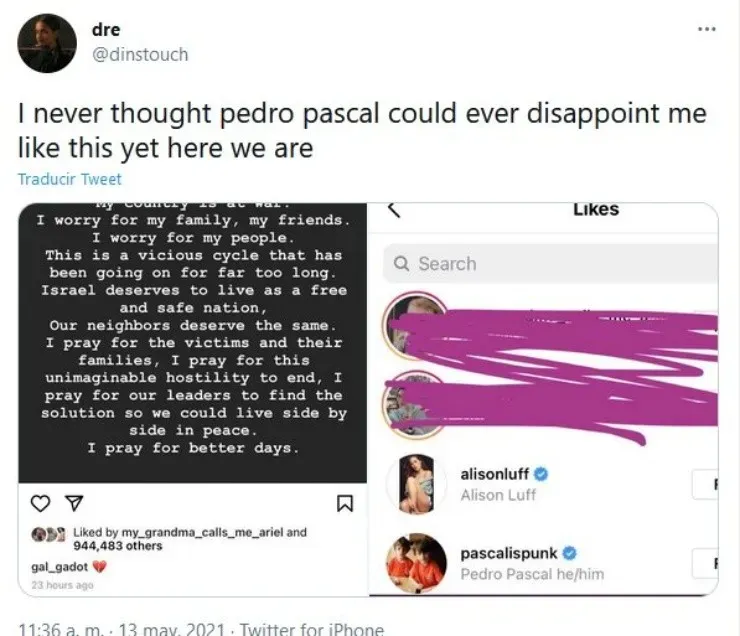Click alisonluff's verified badge

[x=541, y=474]
